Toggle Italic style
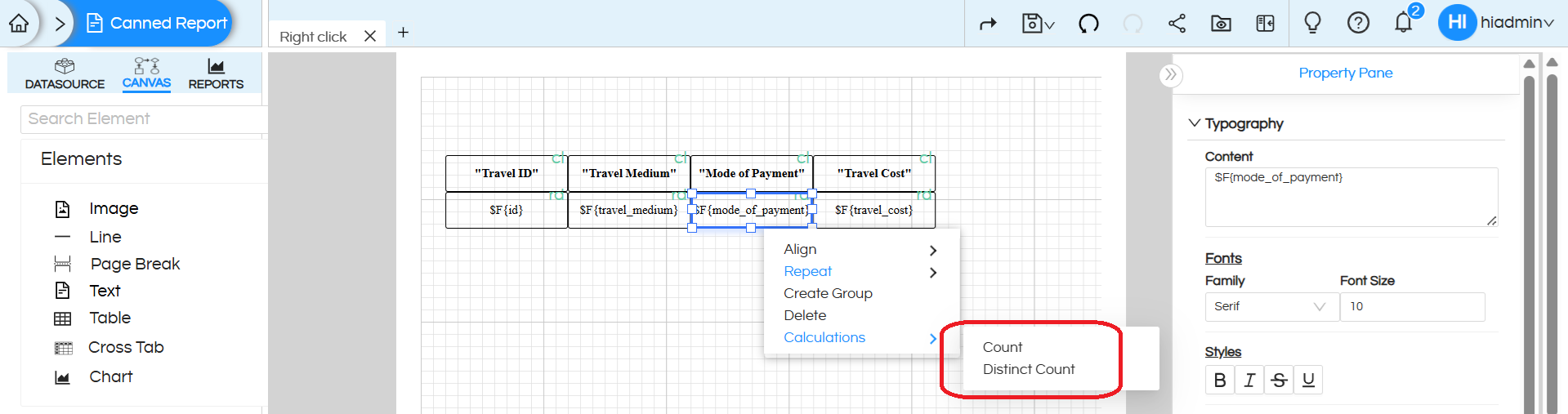Viewport: 1568px width, 414px height. point(1249,380)
